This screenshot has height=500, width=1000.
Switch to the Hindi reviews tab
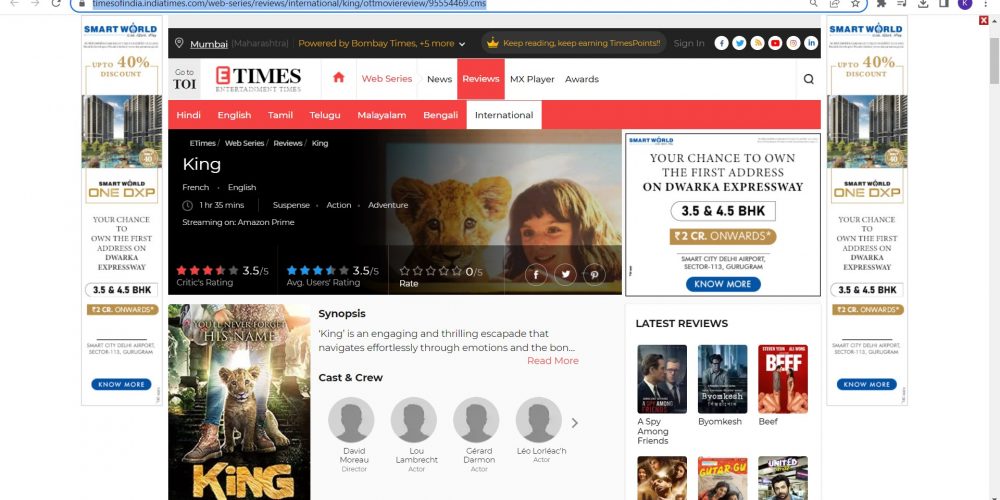189,115
